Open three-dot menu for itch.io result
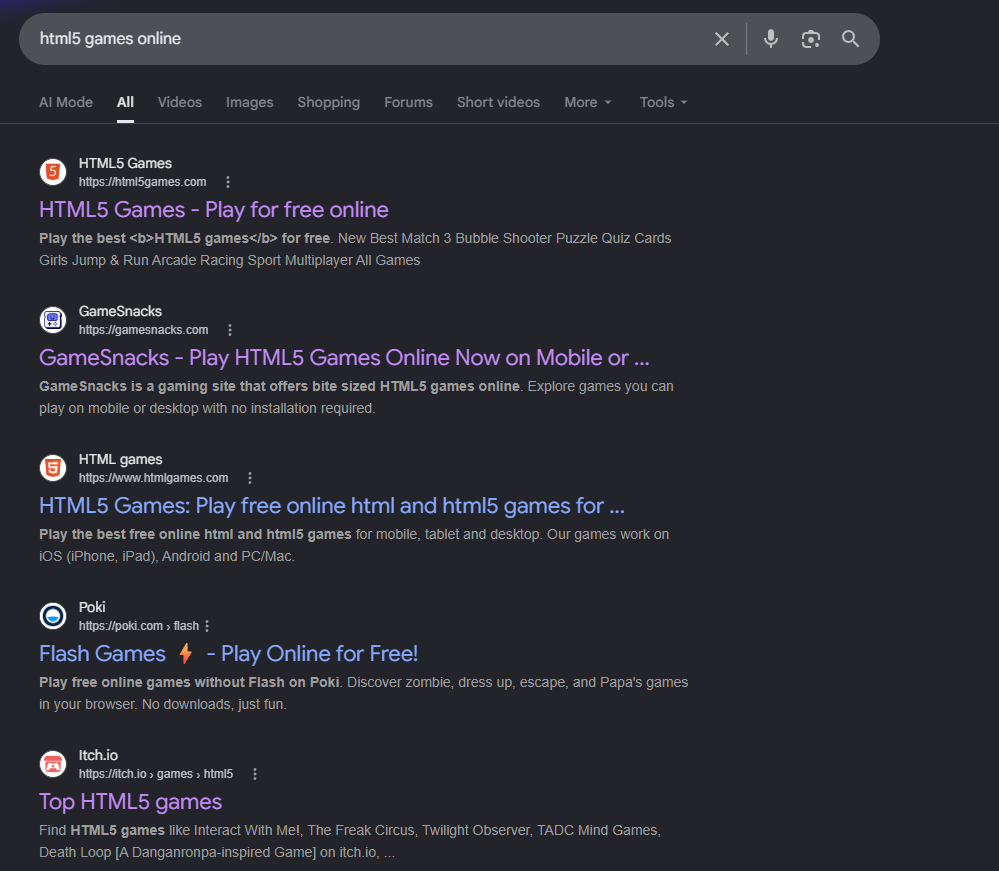Screen dimensions: 999x871 [x=255, y=774]
